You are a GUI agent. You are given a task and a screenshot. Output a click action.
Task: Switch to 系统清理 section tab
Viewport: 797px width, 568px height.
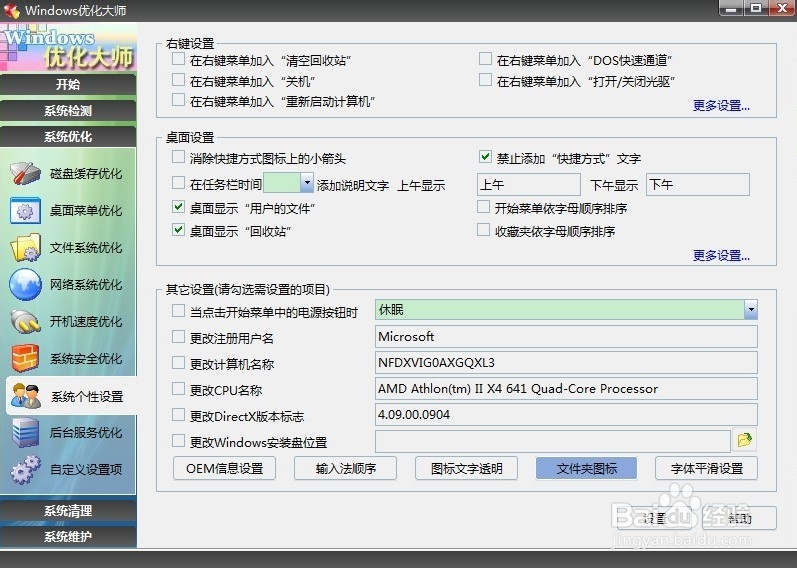coord(68,511)
